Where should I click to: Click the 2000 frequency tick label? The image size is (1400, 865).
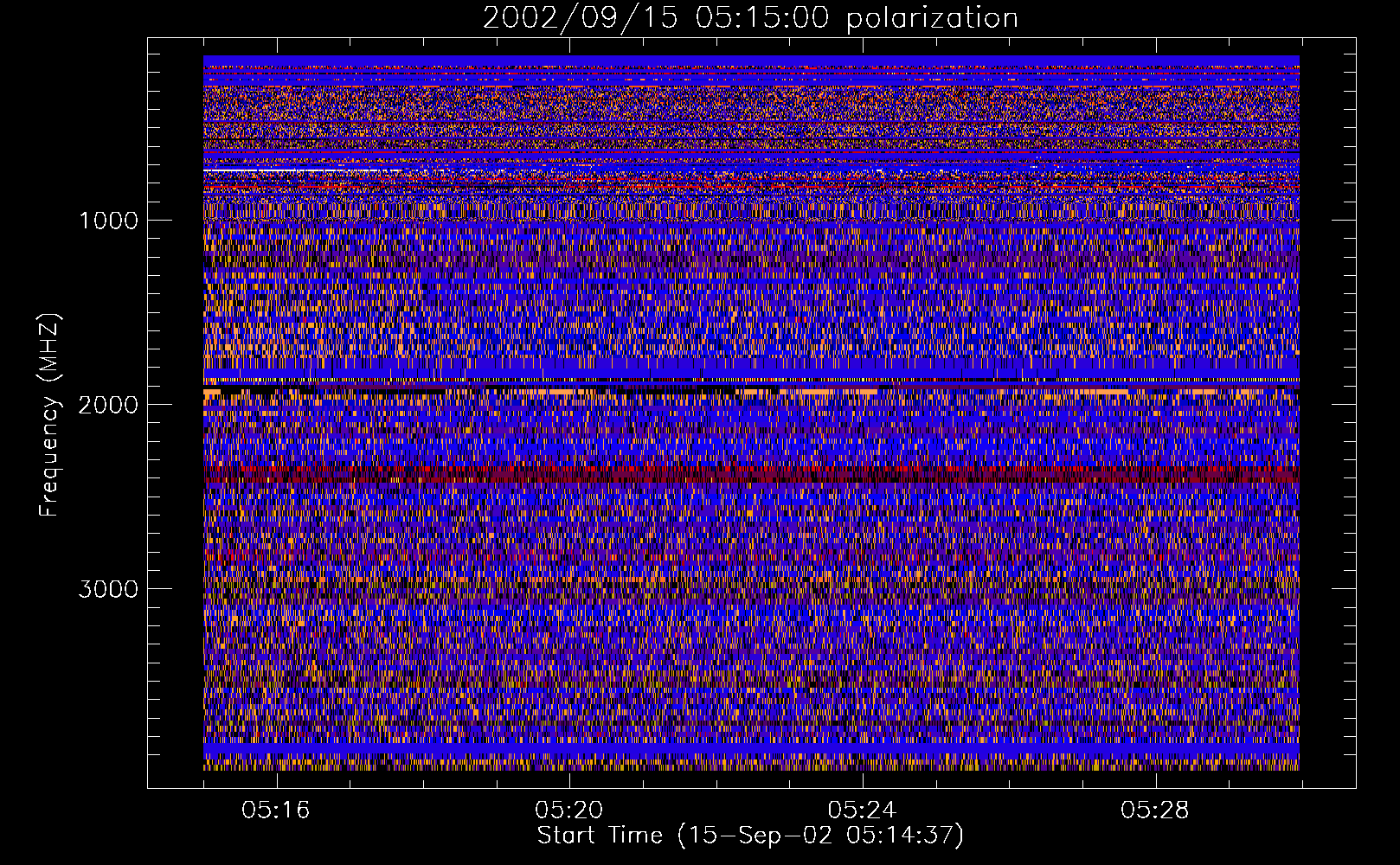tap(108, 405)
